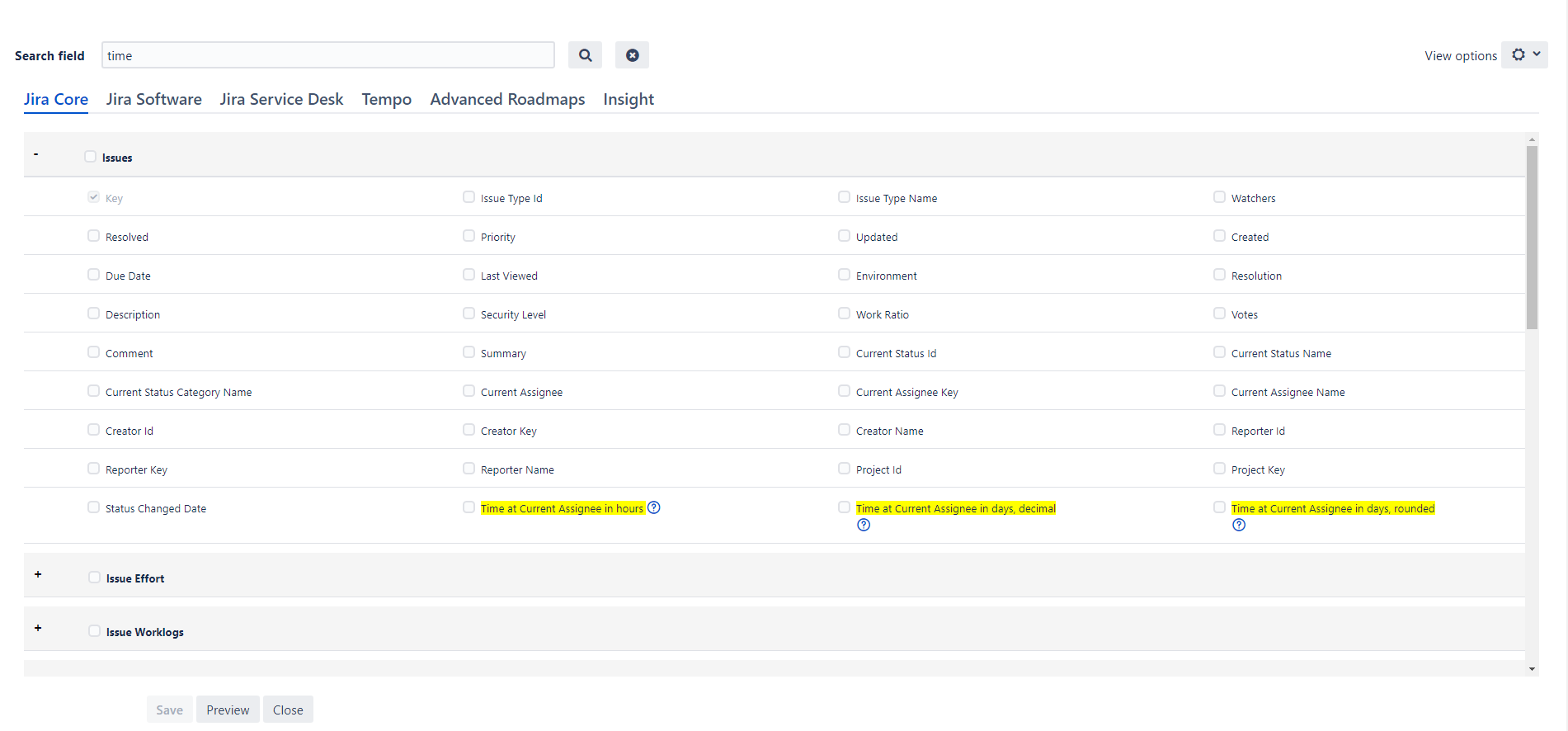This screenshot has width=1568, height=731.
Task: Check the Current Status Id checkbox
Action: [x=845, y=351]
